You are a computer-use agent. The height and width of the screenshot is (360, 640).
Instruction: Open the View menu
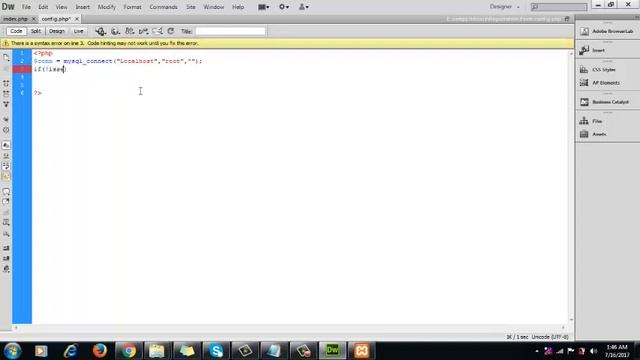pyautogui.click(x=61, y=7)
